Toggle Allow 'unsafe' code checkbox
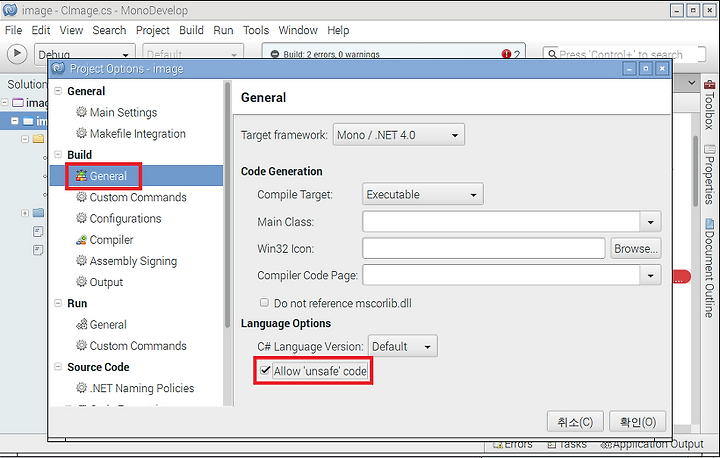The image size is (720, 458). [x=265, y=370]
